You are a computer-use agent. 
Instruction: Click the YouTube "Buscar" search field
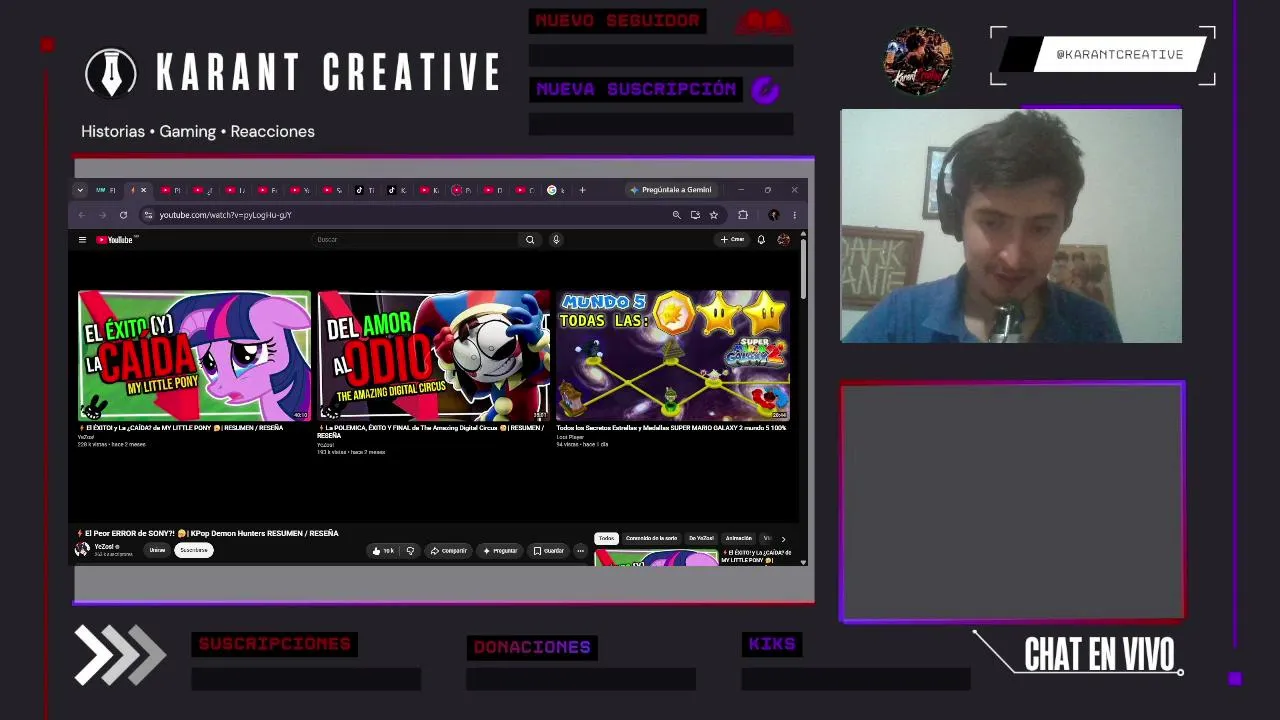coord(415,240)
